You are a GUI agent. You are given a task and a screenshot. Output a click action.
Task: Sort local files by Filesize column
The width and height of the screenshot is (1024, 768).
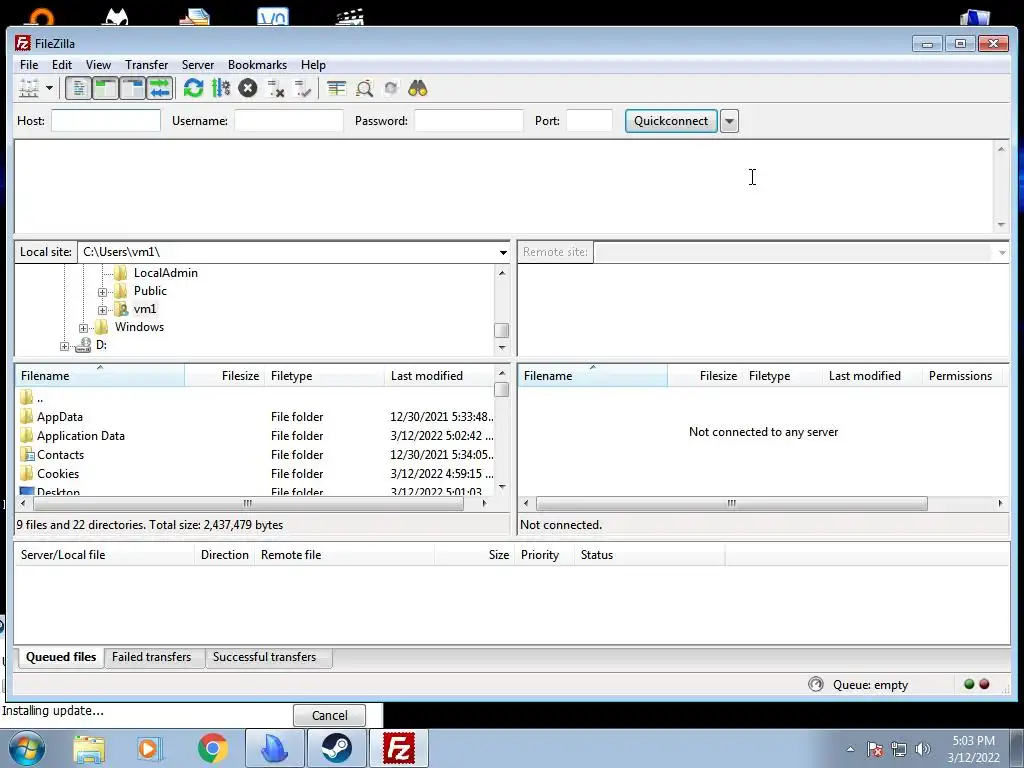pyautogui.click(x=225, y=376)
